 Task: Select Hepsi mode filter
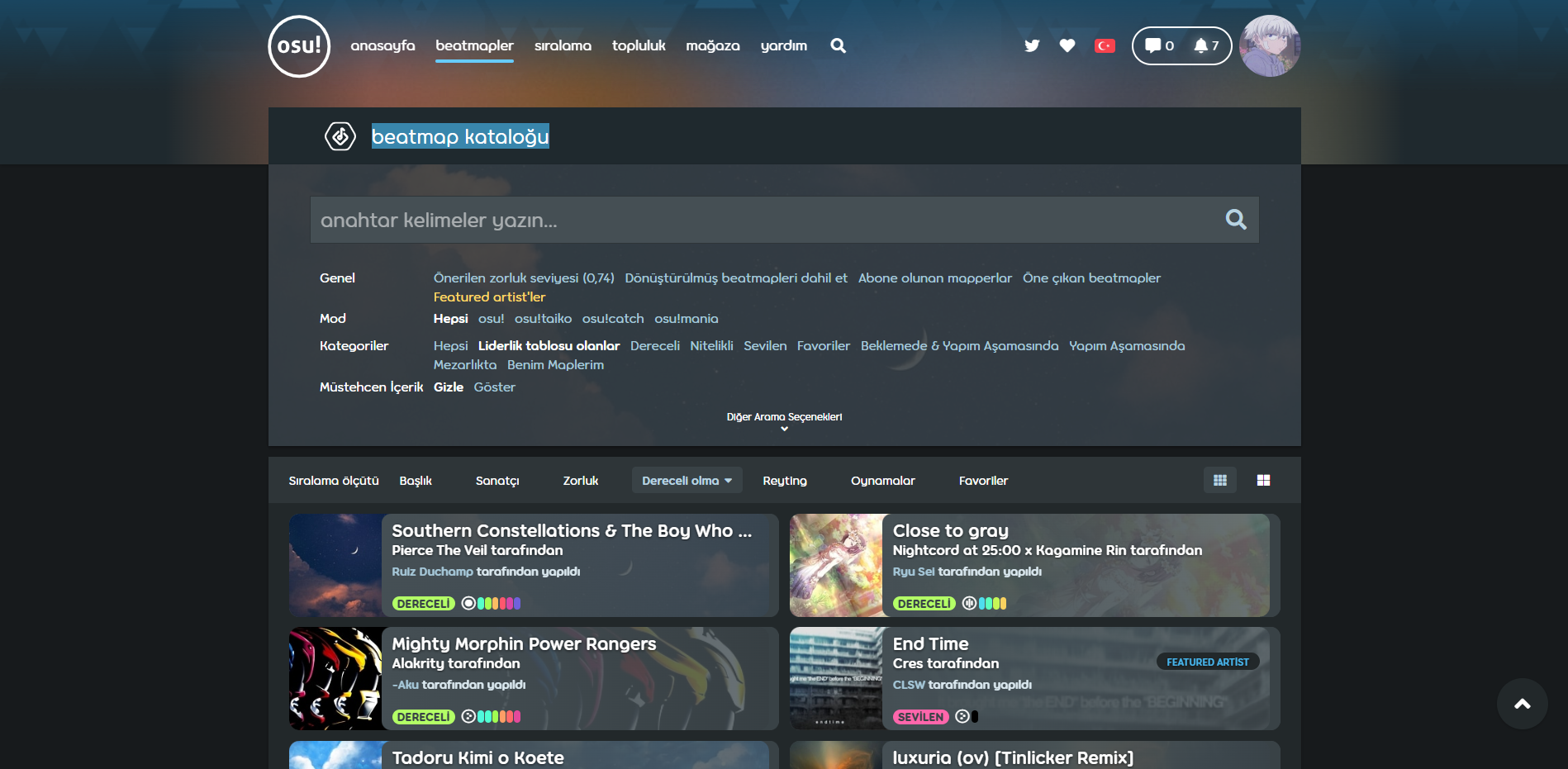450,319
